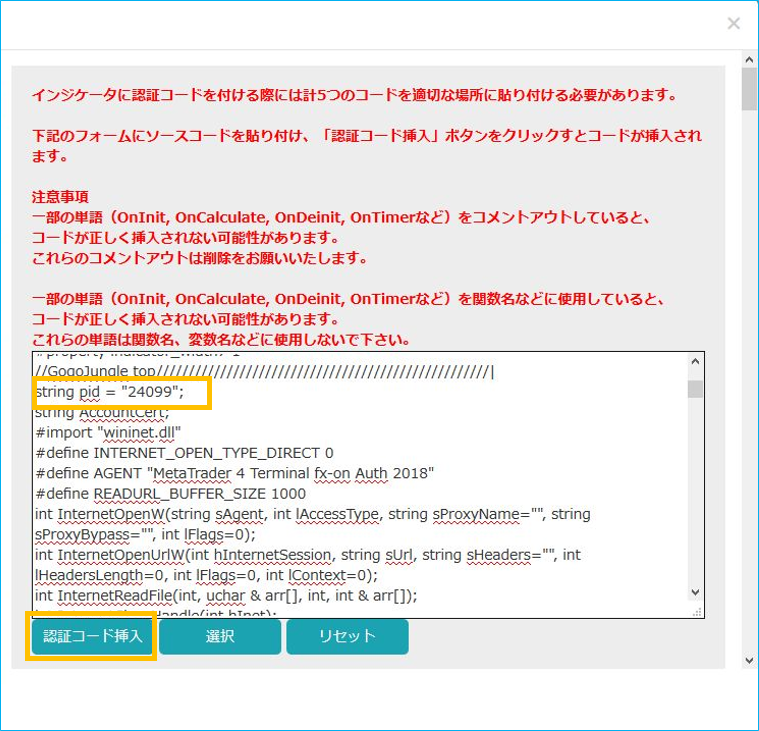Click the dialog scrollbar up arrow
This screenshot has width=759, height=731.
749,60
